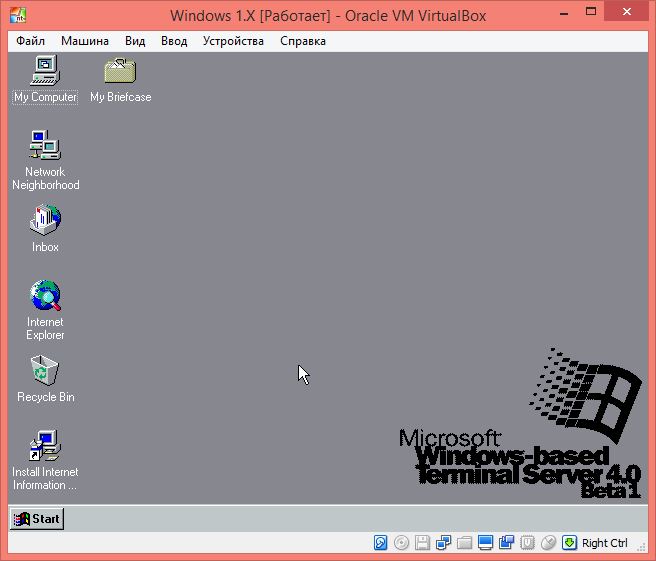Click the mouse integration status icon

(x=548, y=543)
